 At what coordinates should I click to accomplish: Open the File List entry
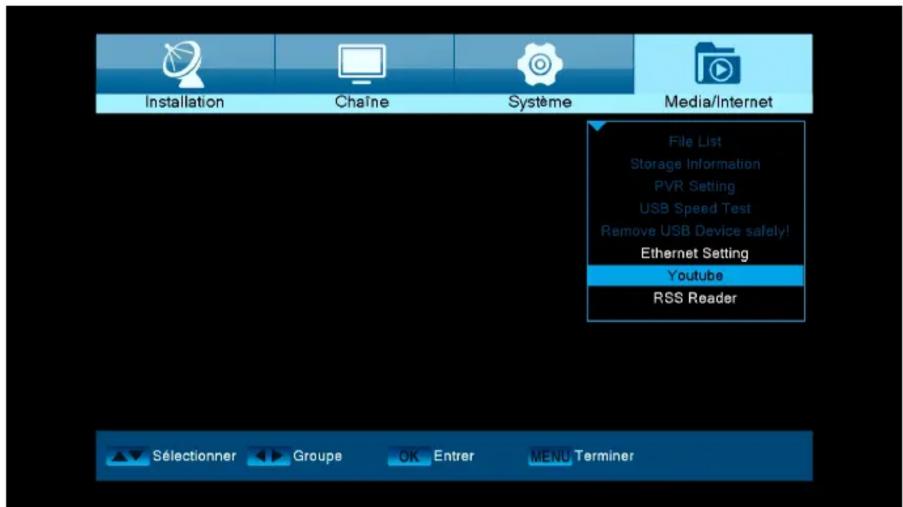pyautogui.click(x=696, y=142)
